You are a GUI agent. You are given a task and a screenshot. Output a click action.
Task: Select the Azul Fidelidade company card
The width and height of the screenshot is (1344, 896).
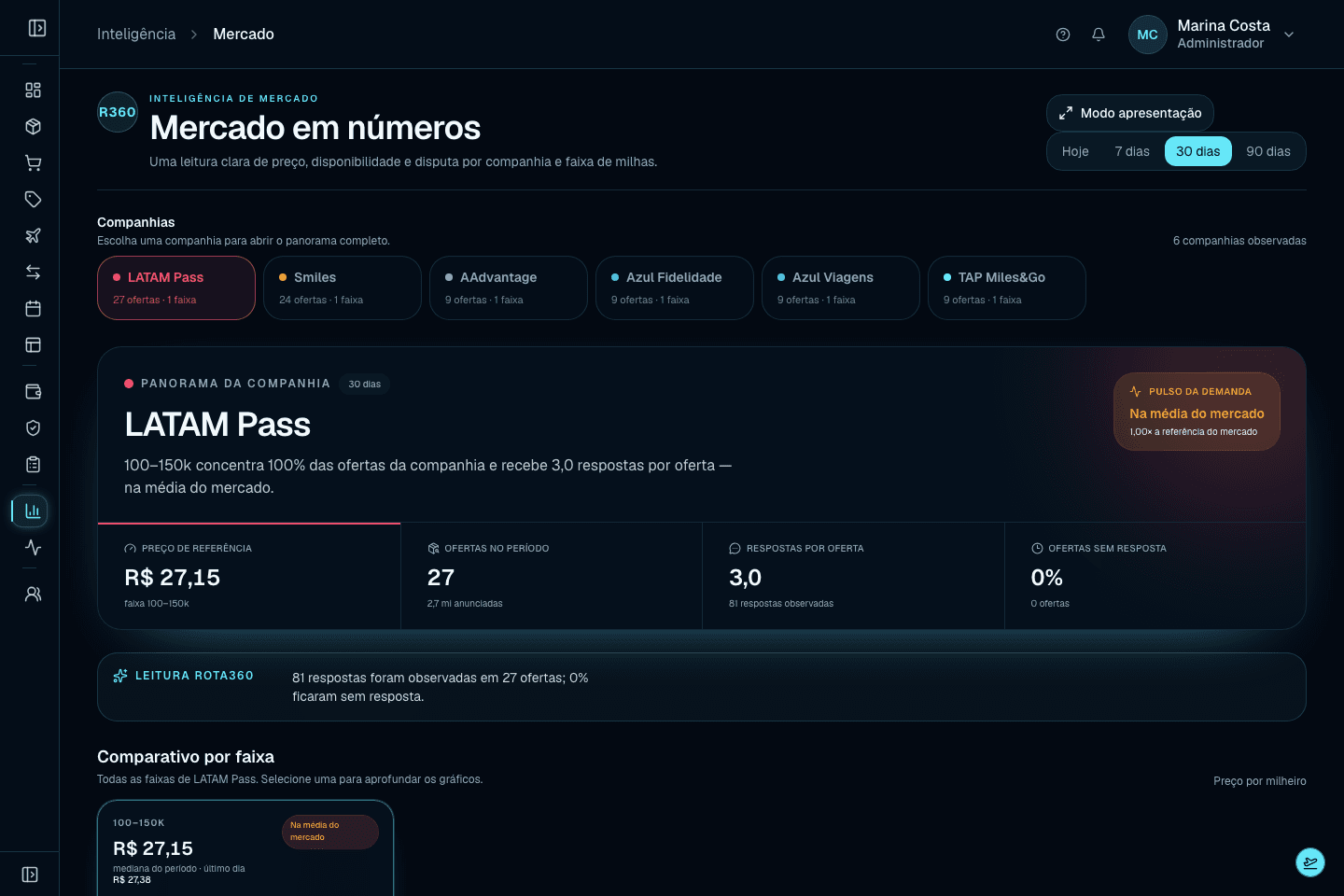point(675,288)
